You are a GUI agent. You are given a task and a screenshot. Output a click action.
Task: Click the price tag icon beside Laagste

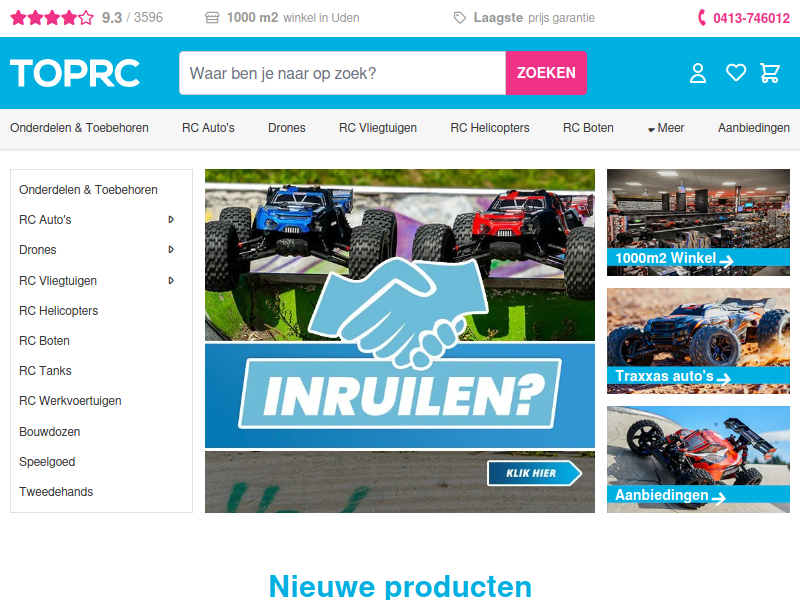tap(460, 18)
